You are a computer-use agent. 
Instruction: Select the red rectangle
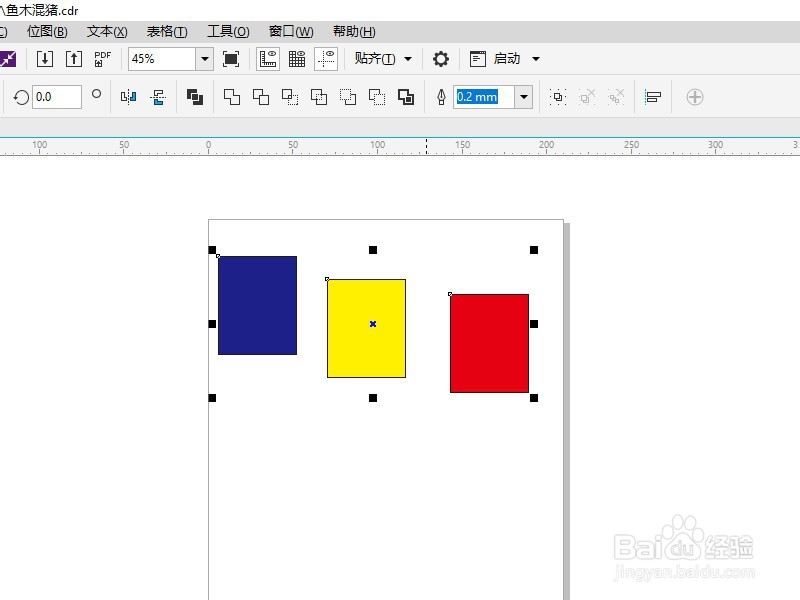(489, 343)
